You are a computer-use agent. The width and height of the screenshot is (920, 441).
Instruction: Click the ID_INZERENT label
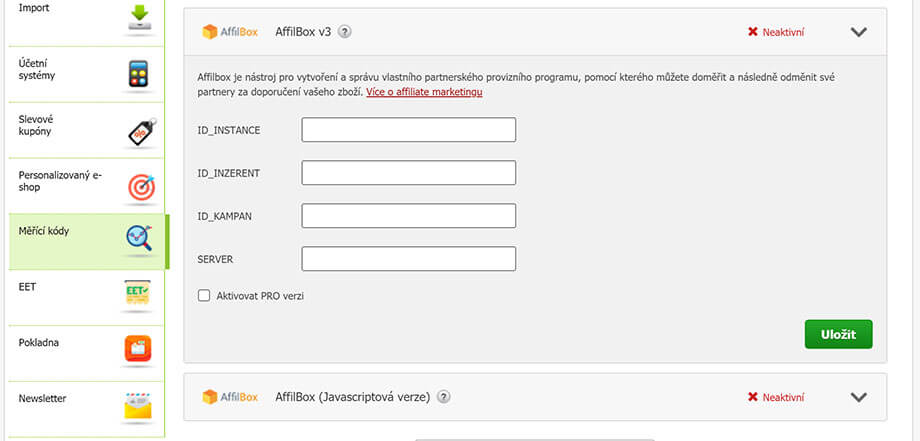coord(229,174)
